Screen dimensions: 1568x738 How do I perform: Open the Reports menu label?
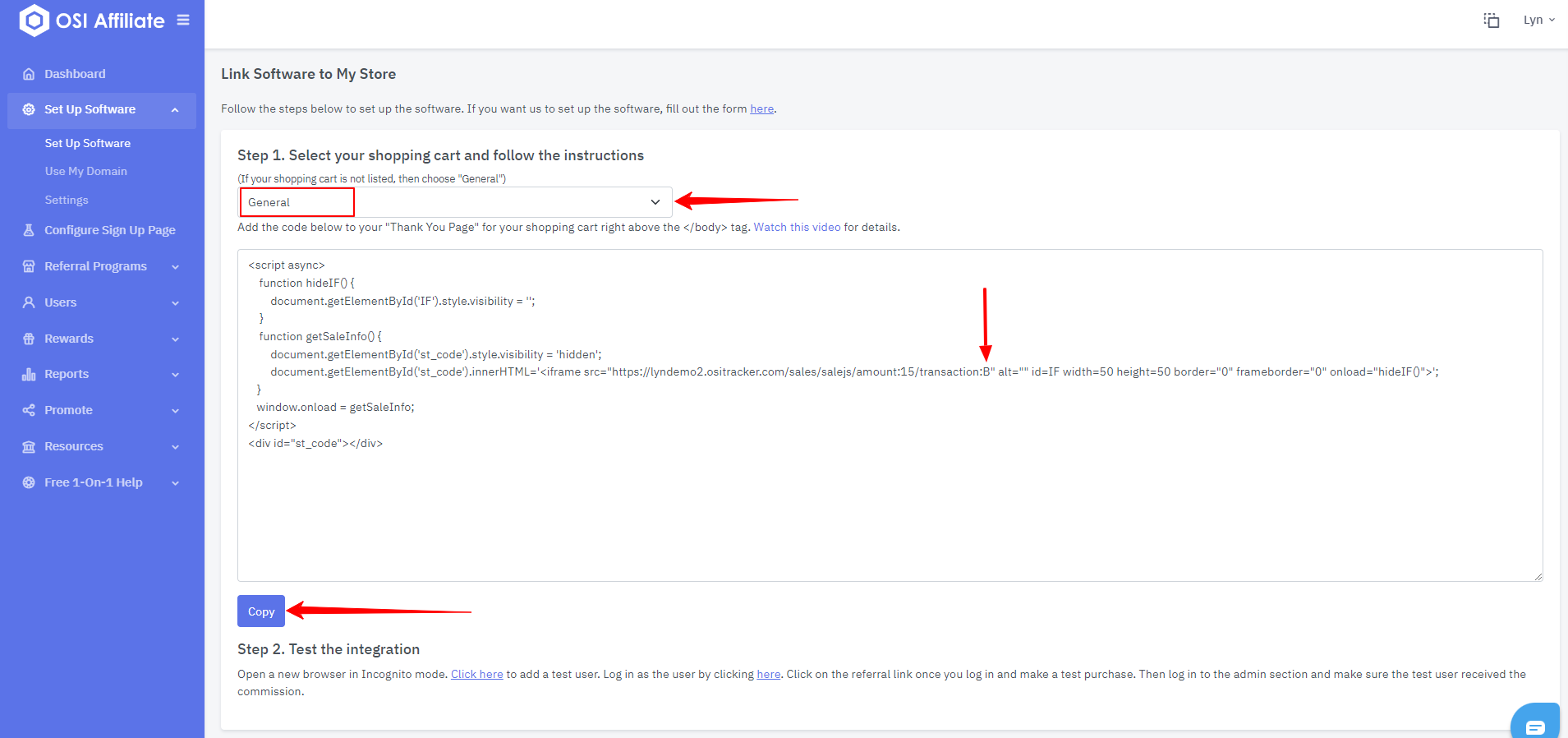coord(67,374)
